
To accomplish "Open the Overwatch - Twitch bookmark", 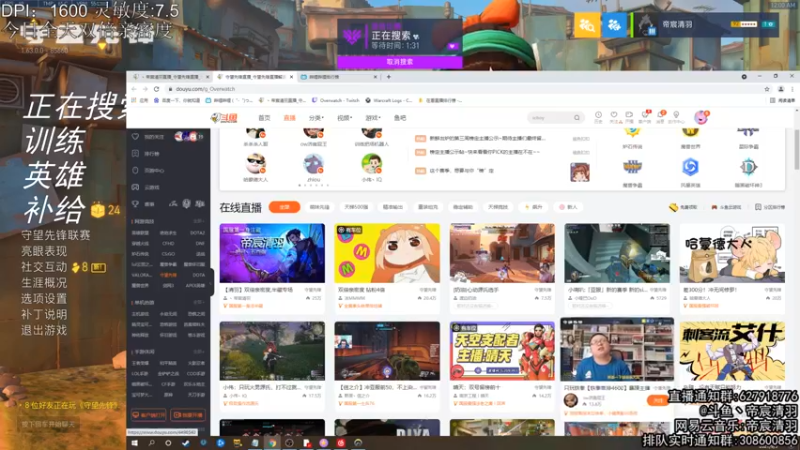I will pos(336,101).
